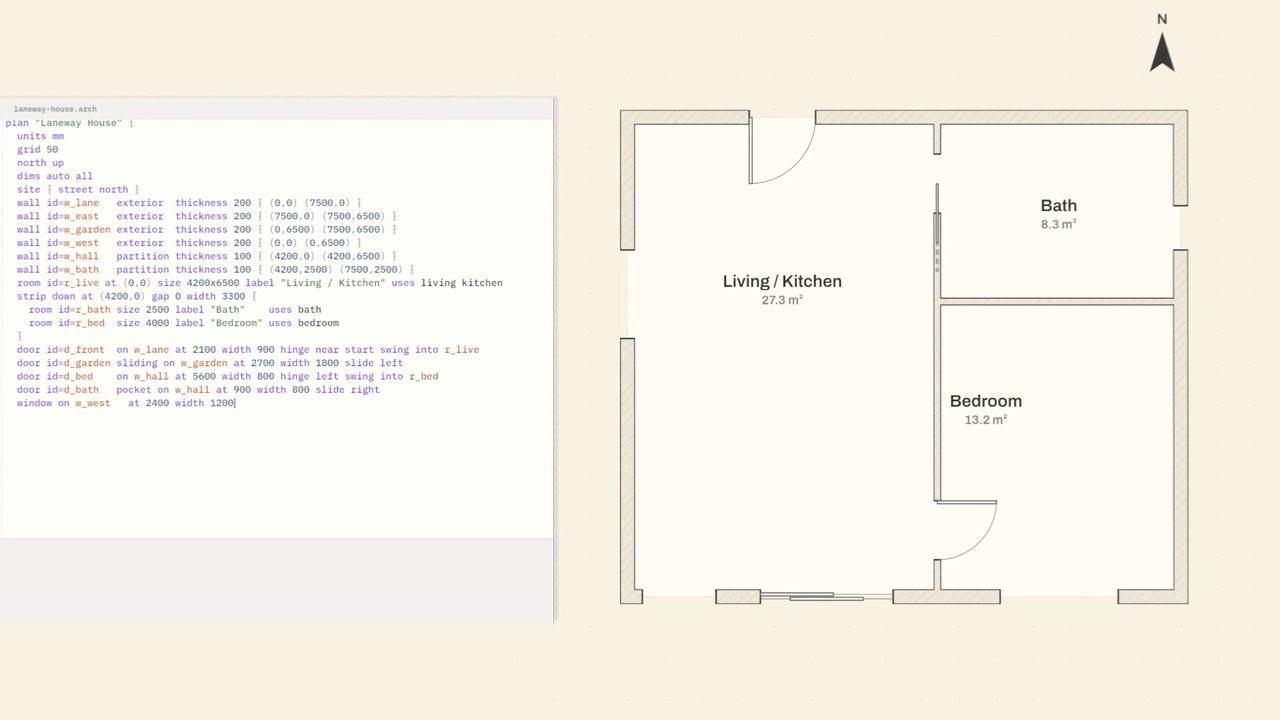Select the laneway-house.arch file tab
Viewport: 1280px width, 720px height.
[x=55, y=108]
